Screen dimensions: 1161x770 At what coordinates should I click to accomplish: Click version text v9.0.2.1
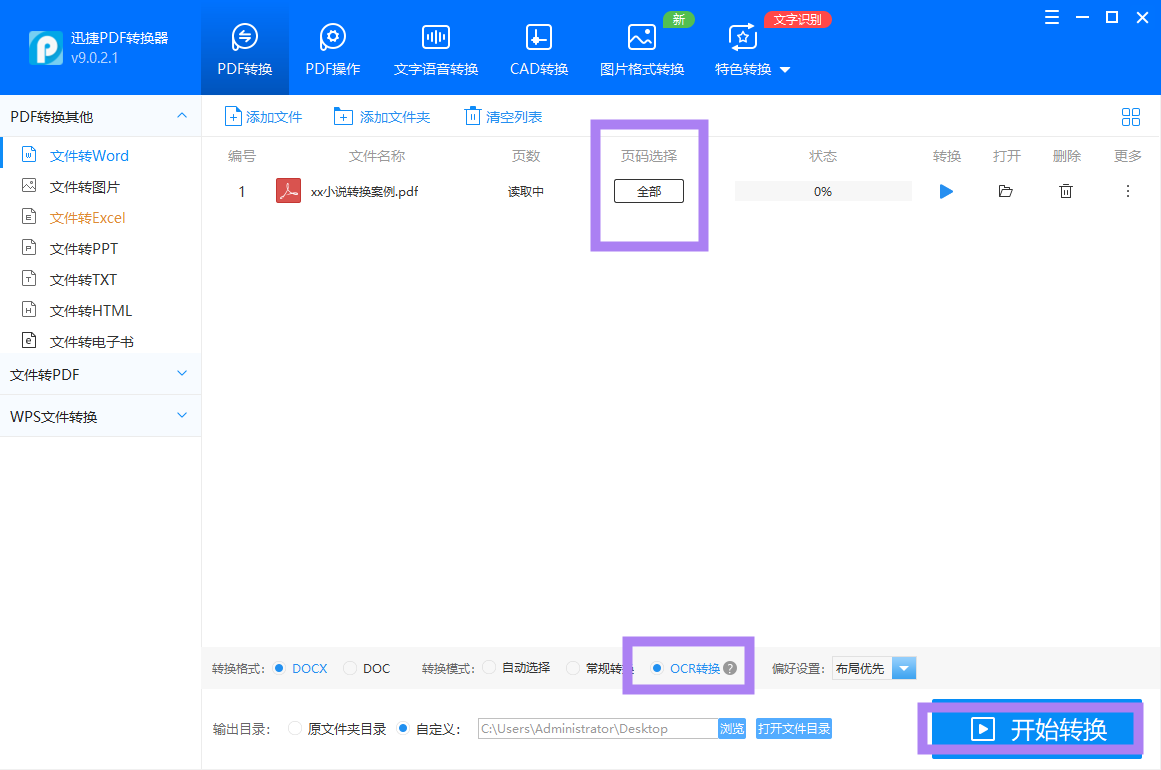pyautogui.click(x=95, y=58)
